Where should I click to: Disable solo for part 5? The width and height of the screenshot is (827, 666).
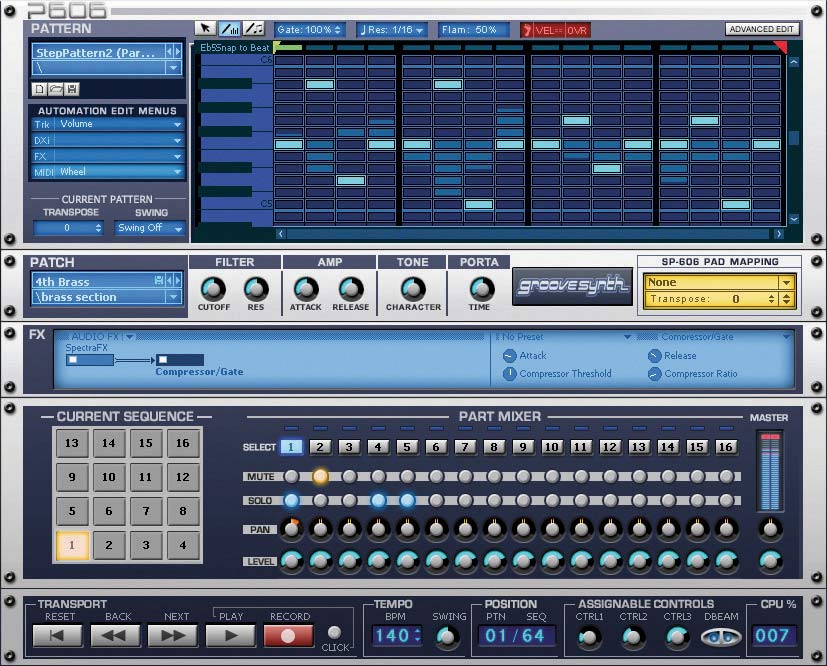point(407,500)
